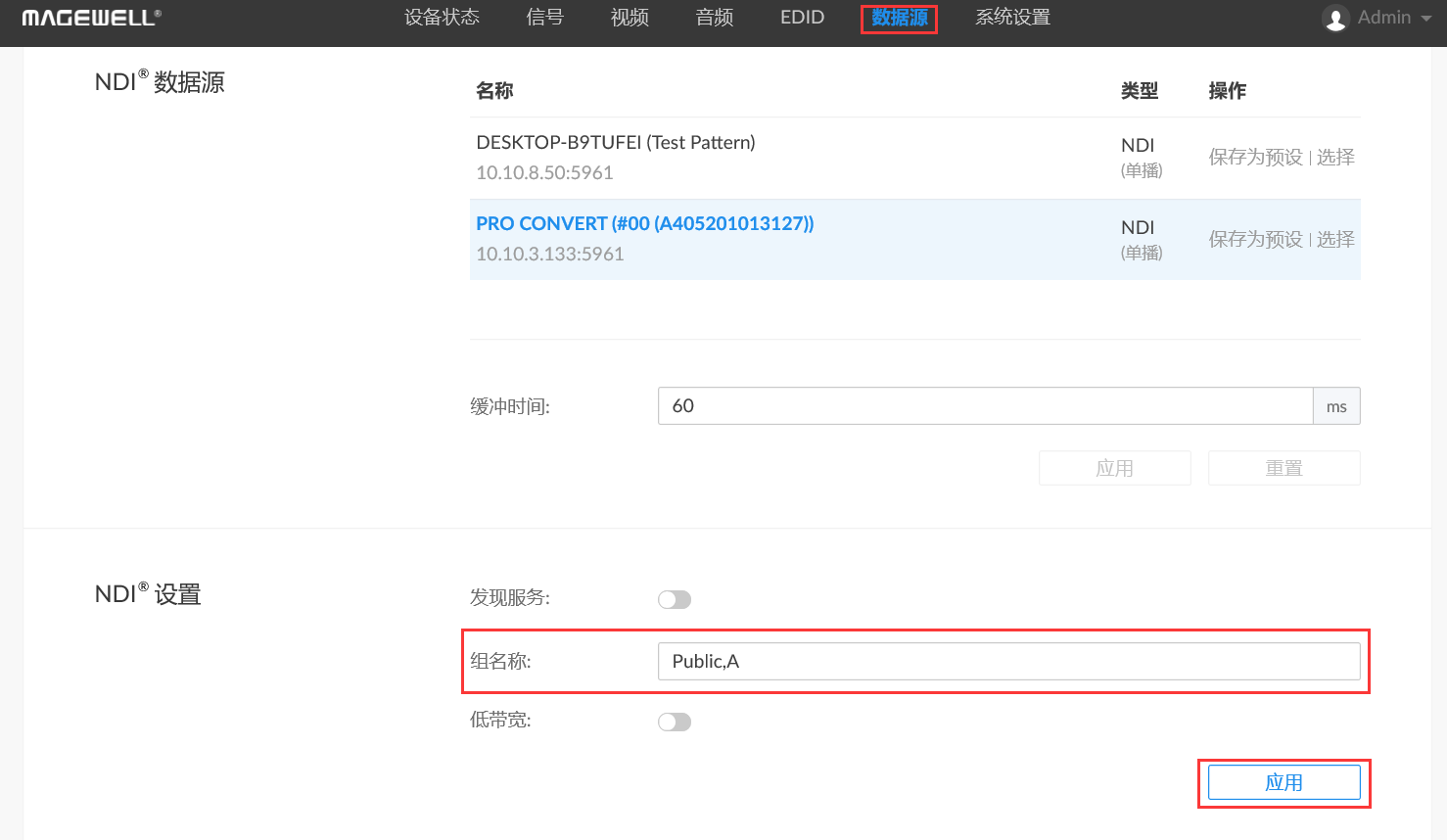Select the EDID tab
This screenshot has height=840, width=1447.
(x=802, y=18)
